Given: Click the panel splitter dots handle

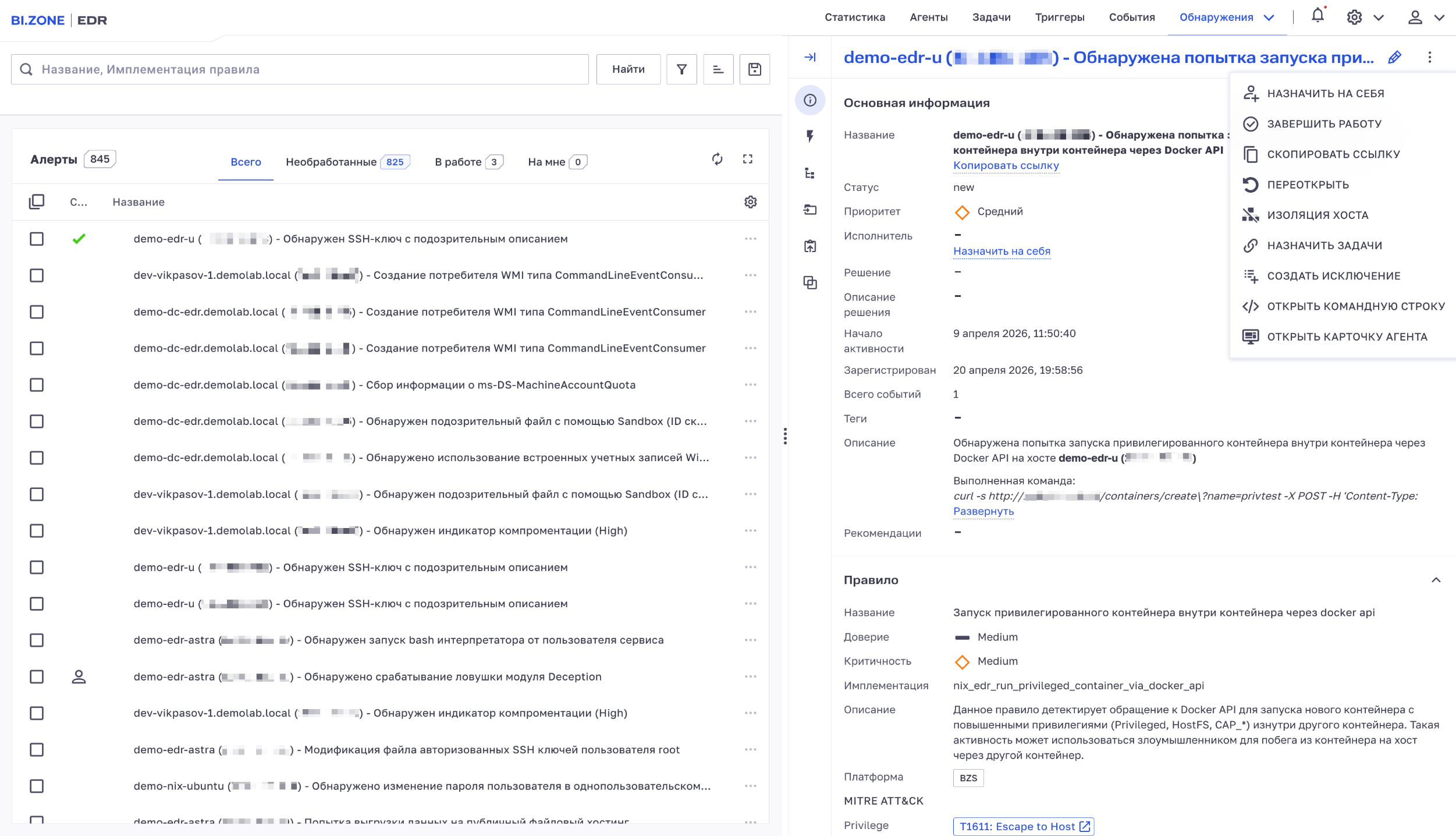Looking at the screenshot, I should (x=785, y=436).
